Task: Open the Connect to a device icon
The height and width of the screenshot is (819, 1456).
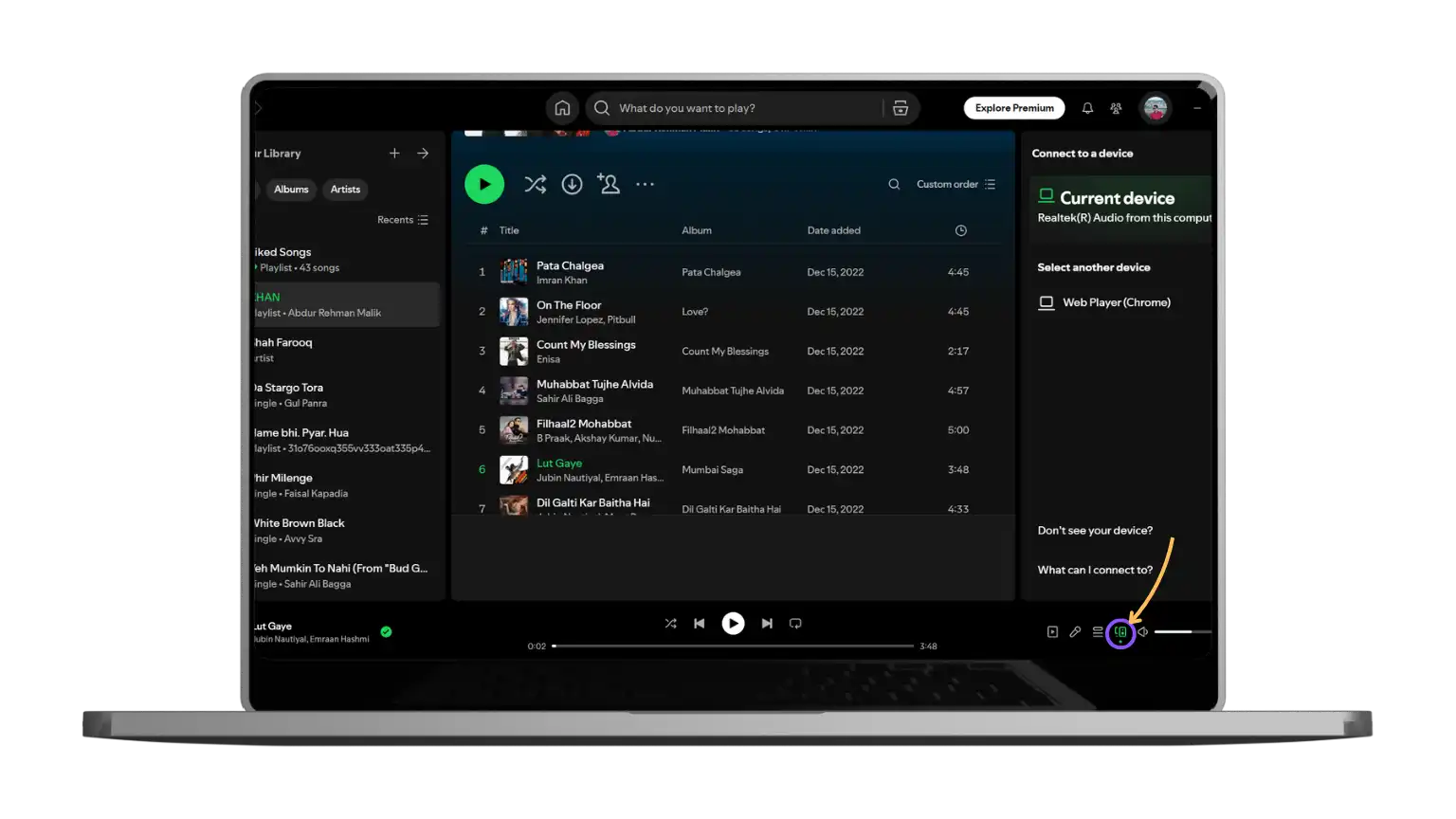Action: pos(1120,631)
